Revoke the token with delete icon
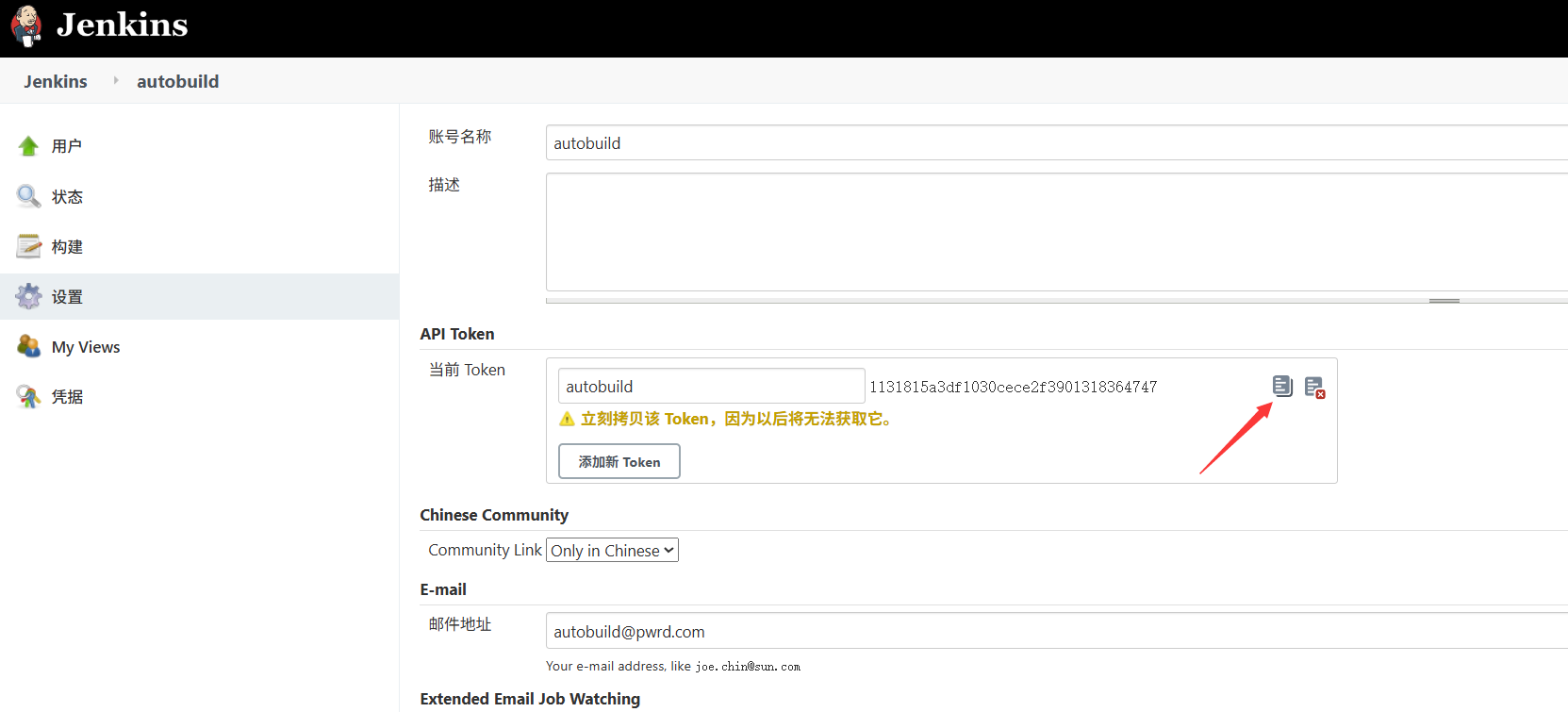This screenshot has height=712, width=1568. pyautogui.click(x=1314, y=387)
